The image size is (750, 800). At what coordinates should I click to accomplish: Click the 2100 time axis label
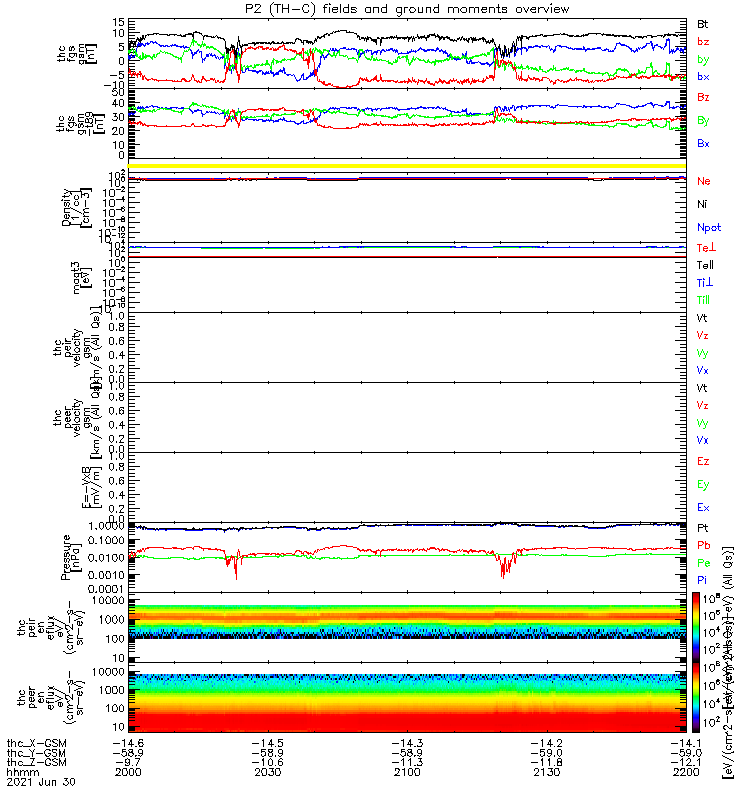tap(407, 772)
